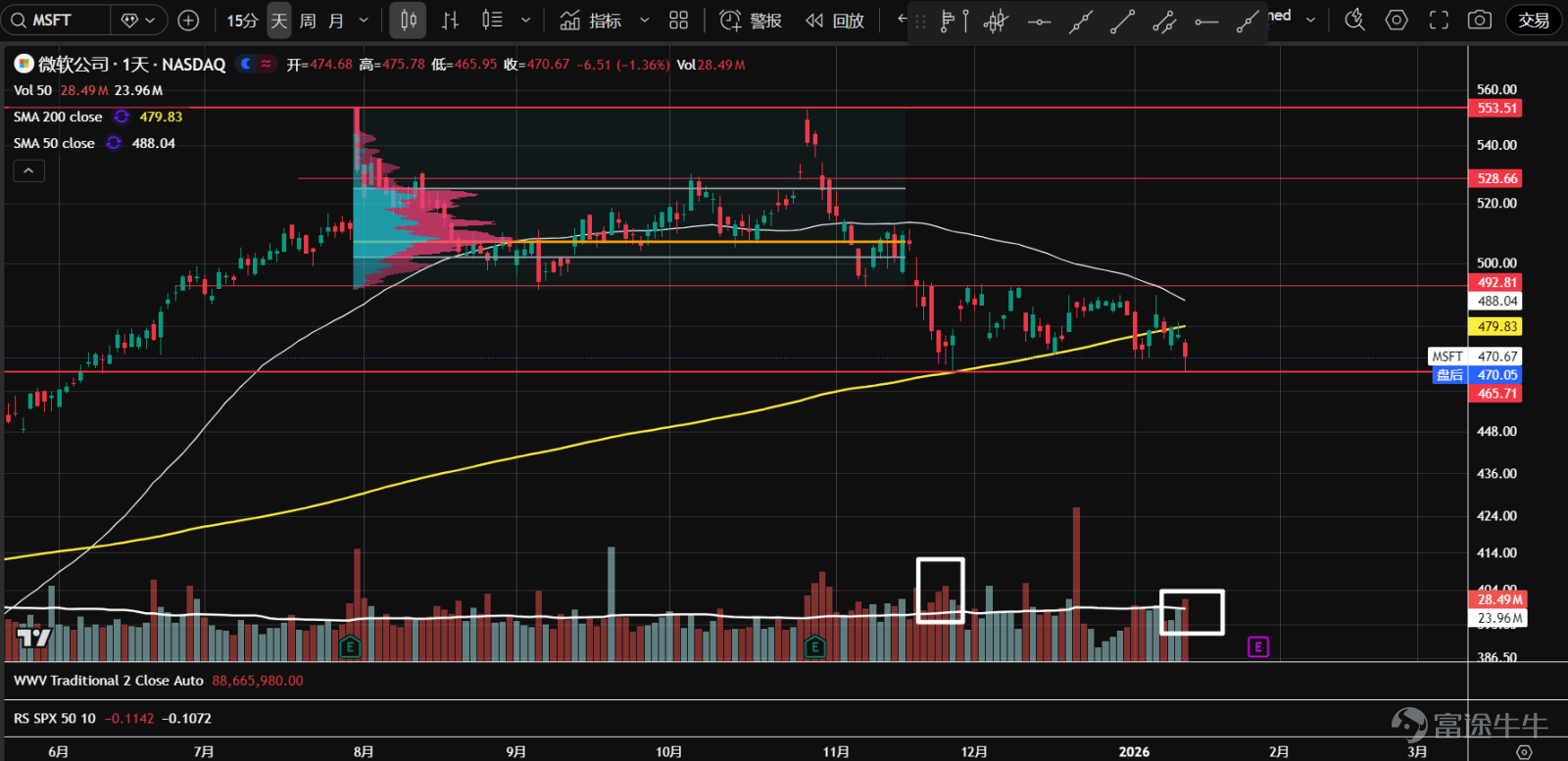Click the 2026 label on the time axis
The width and height of the screenshot is (1568, 761).
pyautogui.click(x=1134, y=751)
